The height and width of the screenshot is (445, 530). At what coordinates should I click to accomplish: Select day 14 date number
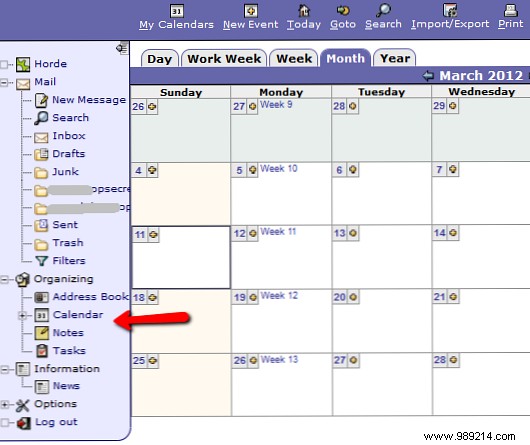point(440,233)
